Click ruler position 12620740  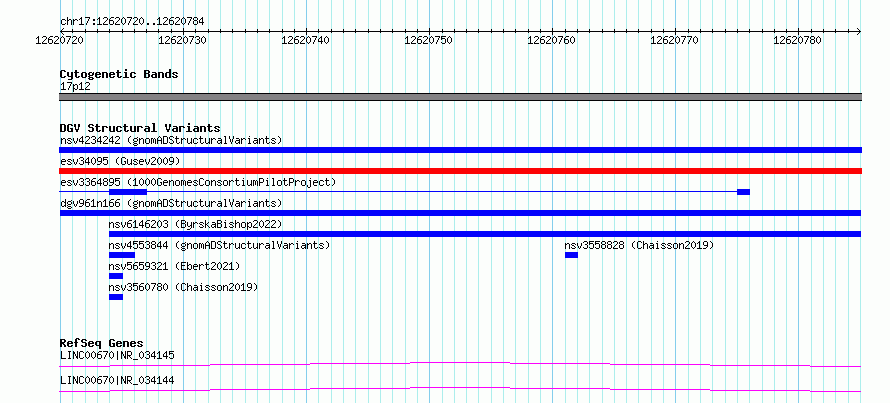click(x=306, y=40)
